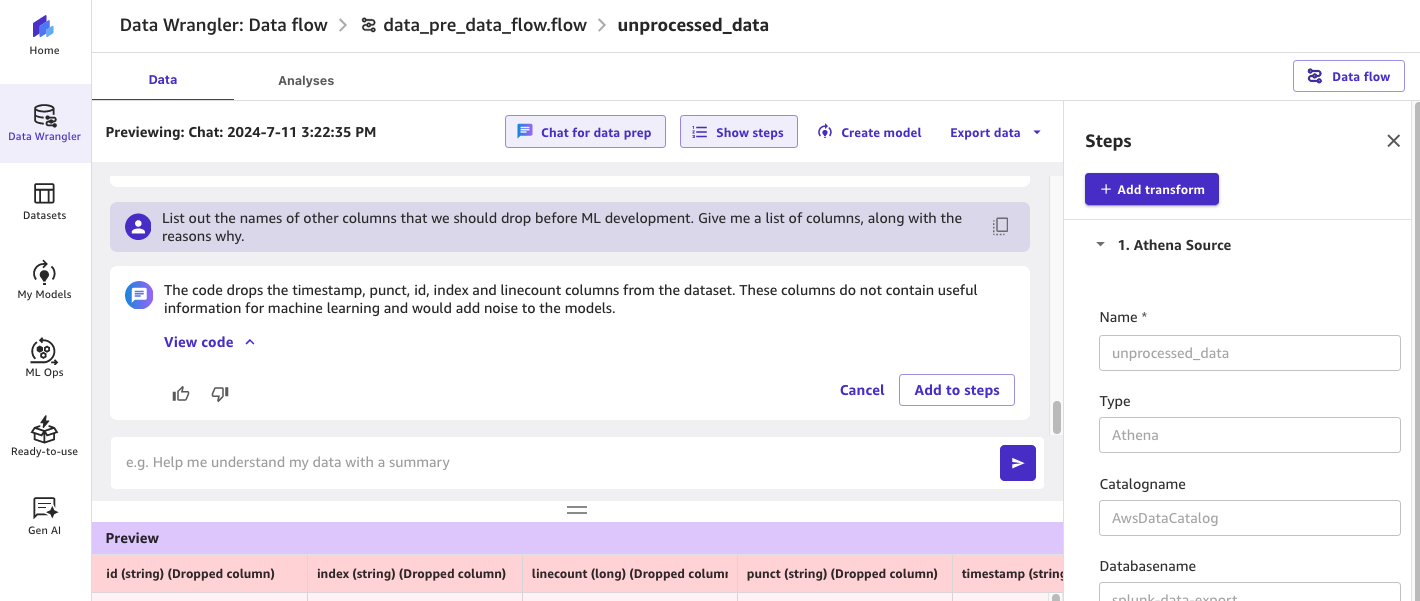Collapse the Athena Source step
The width and height of the screenshot is (1420, 601).
pyautogui.click(x=1099, y=244)
